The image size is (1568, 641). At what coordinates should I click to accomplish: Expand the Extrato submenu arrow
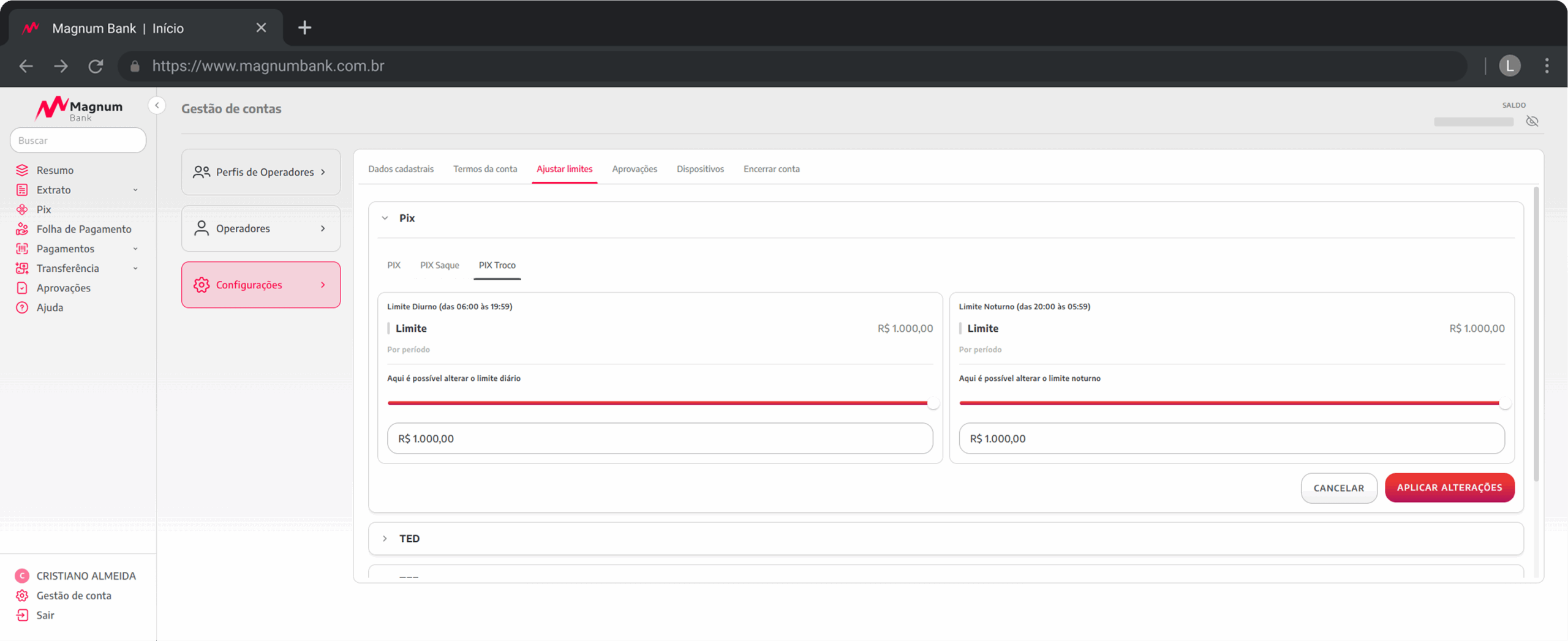(x=135, y=190)
